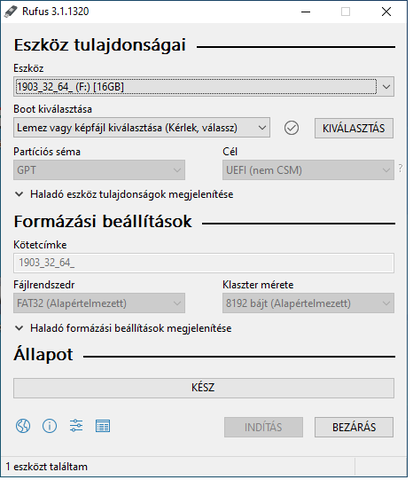413x480 pixels.
Task: Click the question mark beside Cél dropdown
Action: 400,169
